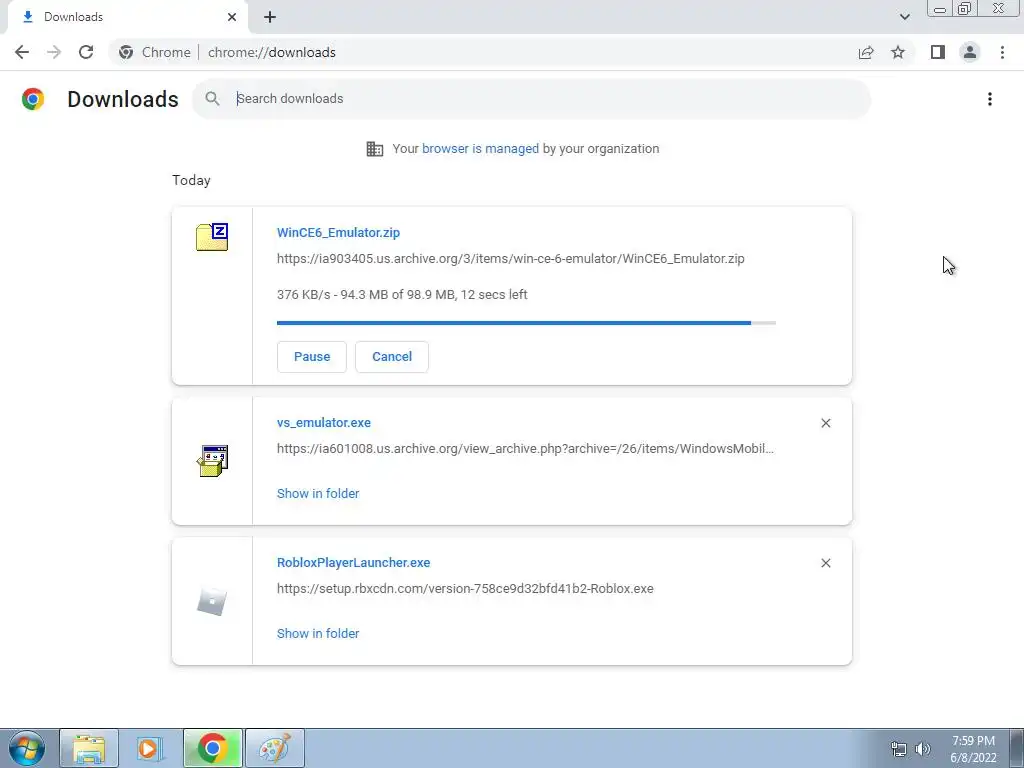The image size is (1024, 768).
Task: Pause the WinCE6_Emulator.zip download
Action: point(312,357)
